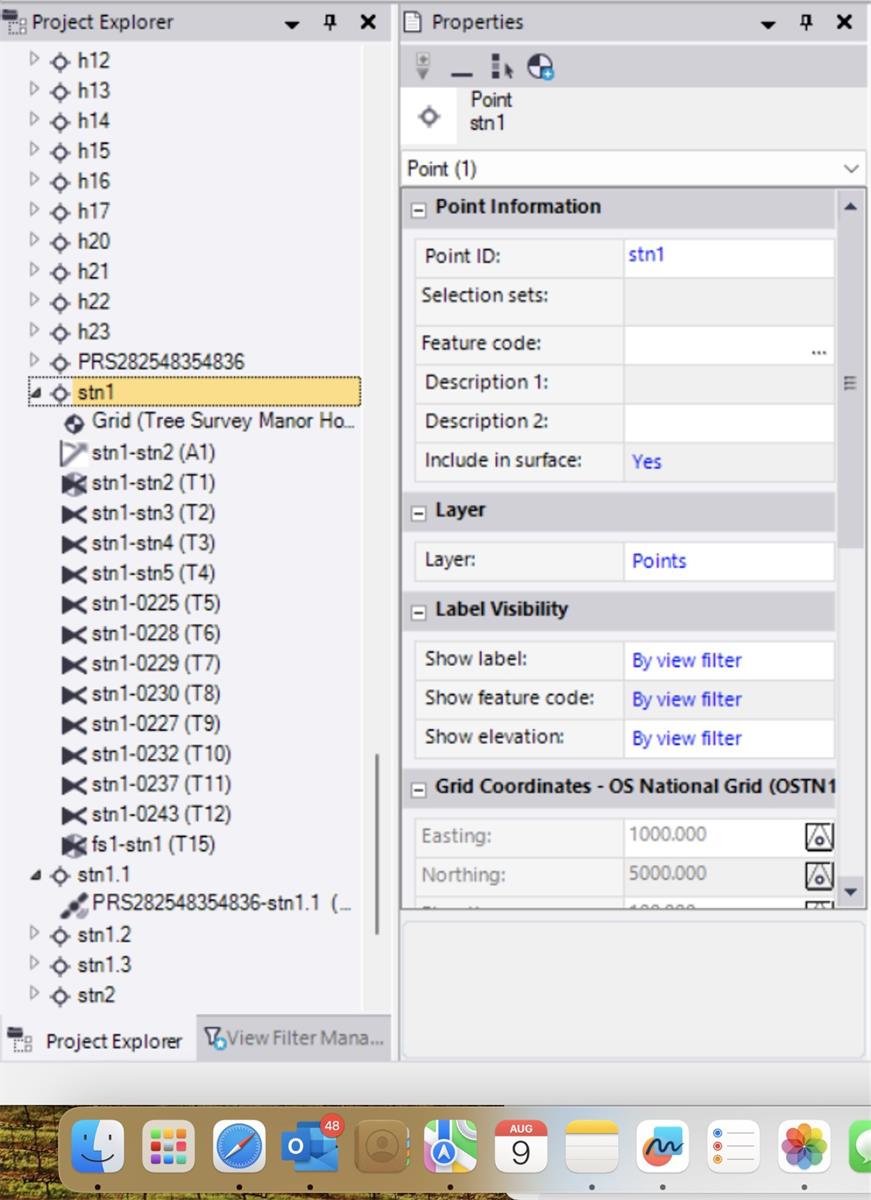Click the observation icon for stn1-stn3 (T2)
Image resolution: width=871 pixels, height=1200 pixels.
74,514
